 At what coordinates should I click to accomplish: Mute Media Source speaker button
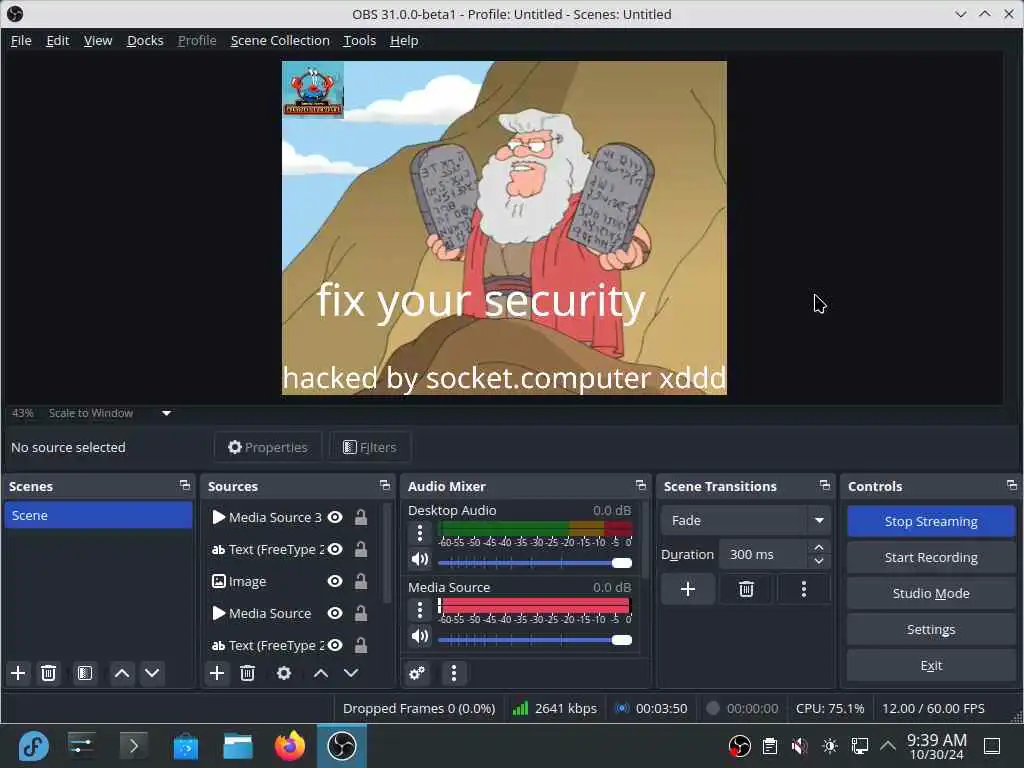point(420,637)
